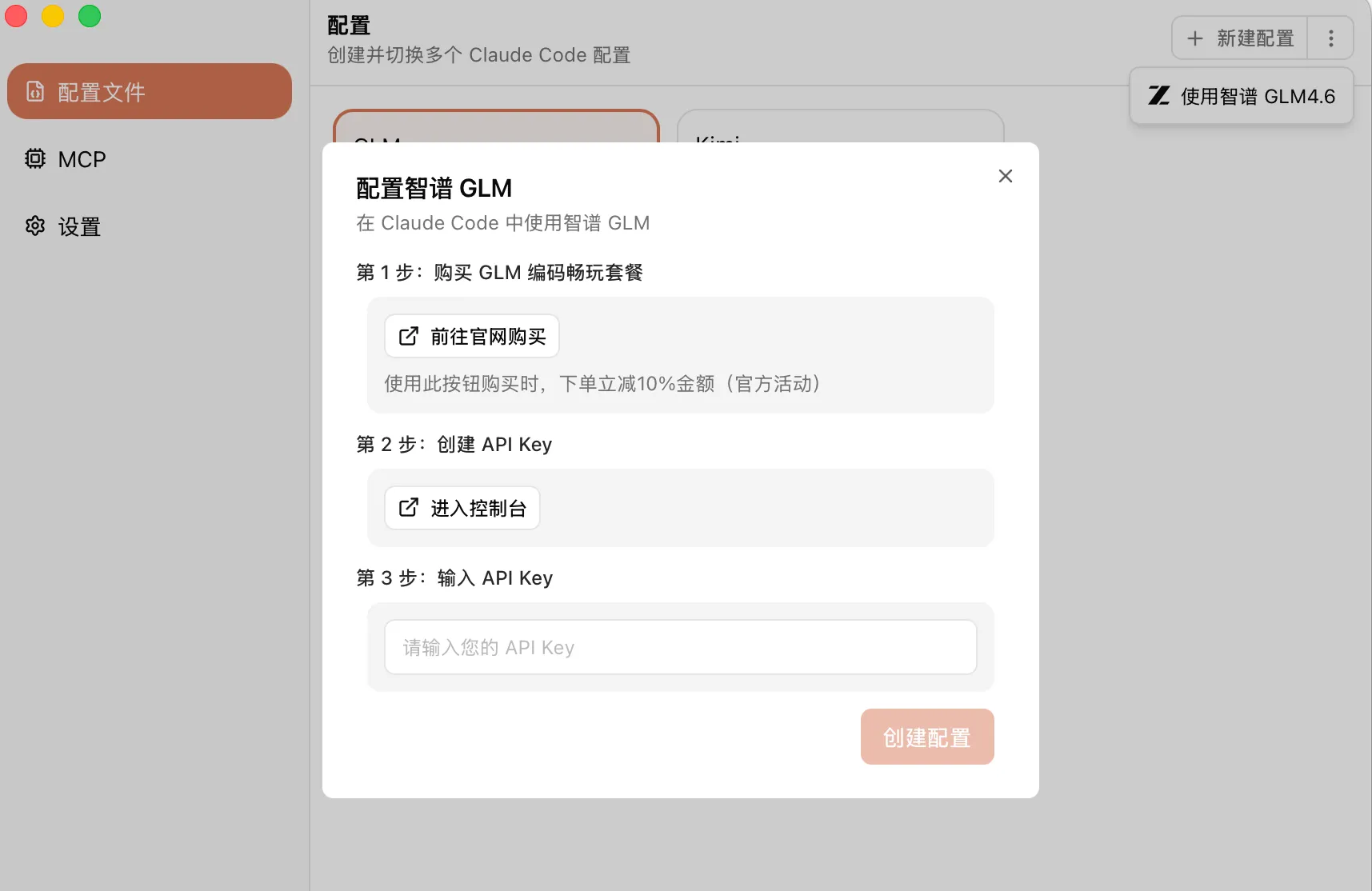
Task: Click external-link icon on 进入控制台
Action: 408,508
